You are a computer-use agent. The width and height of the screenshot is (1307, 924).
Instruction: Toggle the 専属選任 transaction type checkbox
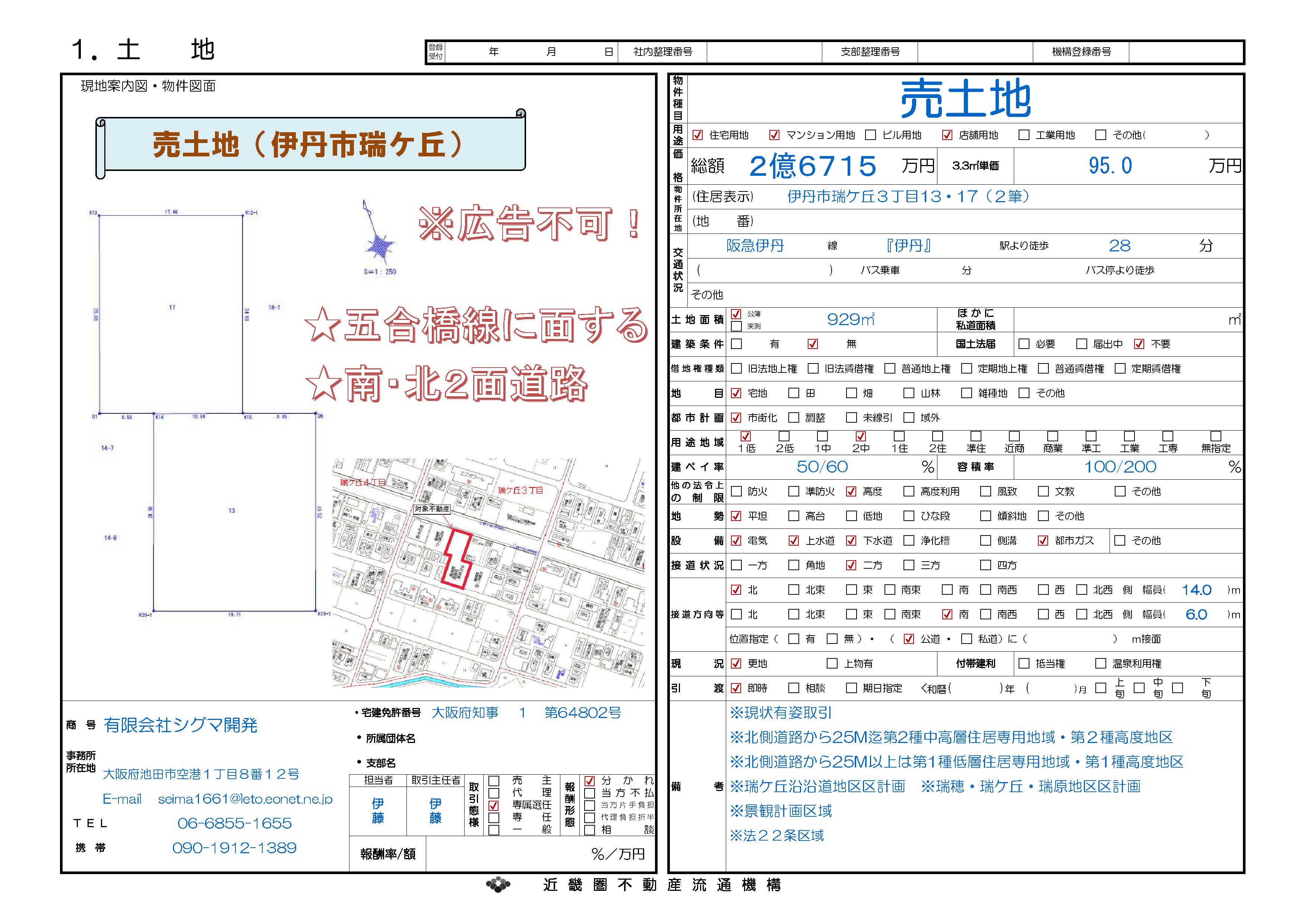coord(494,806)
